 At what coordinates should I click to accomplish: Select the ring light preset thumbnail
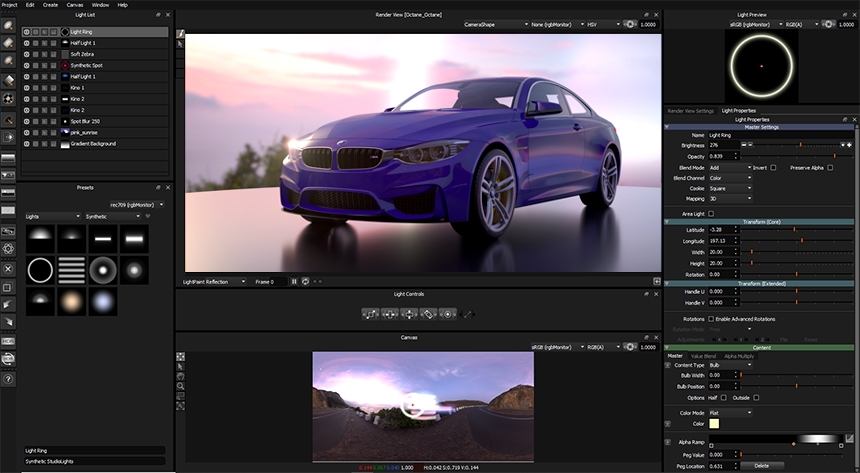40,270
